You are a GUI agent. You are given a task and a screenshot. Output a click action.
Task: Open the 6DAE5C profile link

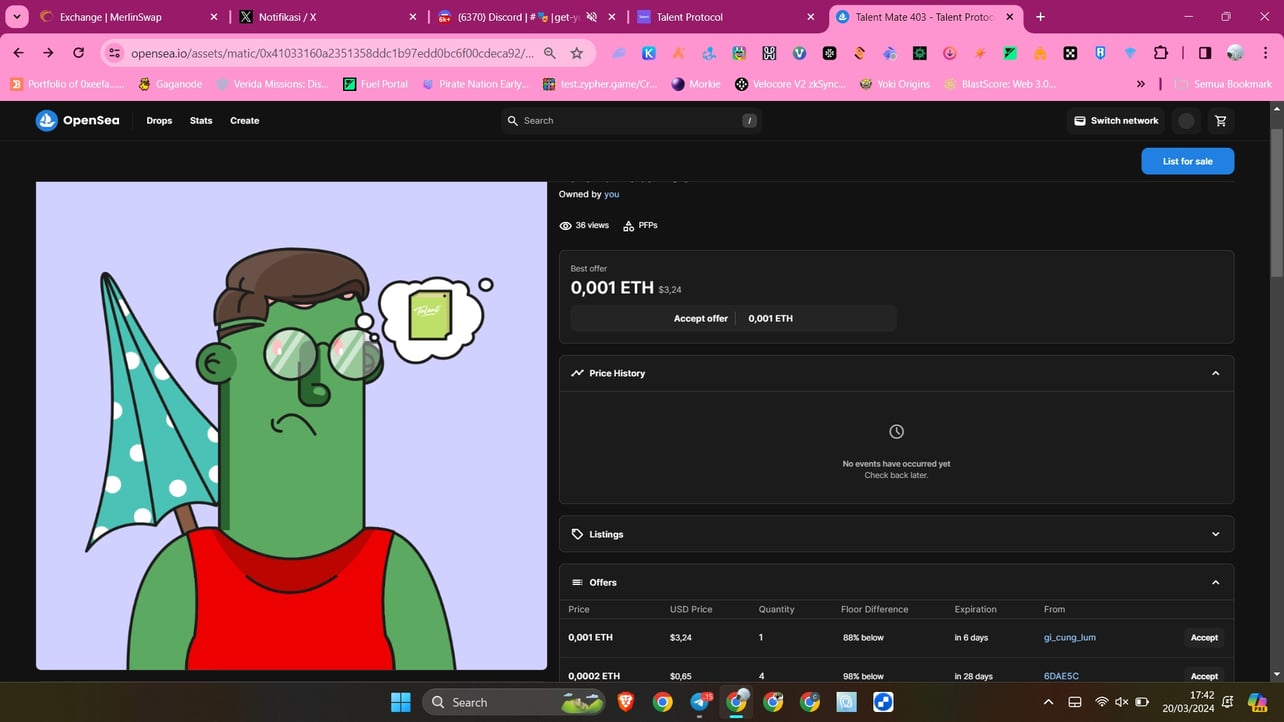(x=1061, y=676)
